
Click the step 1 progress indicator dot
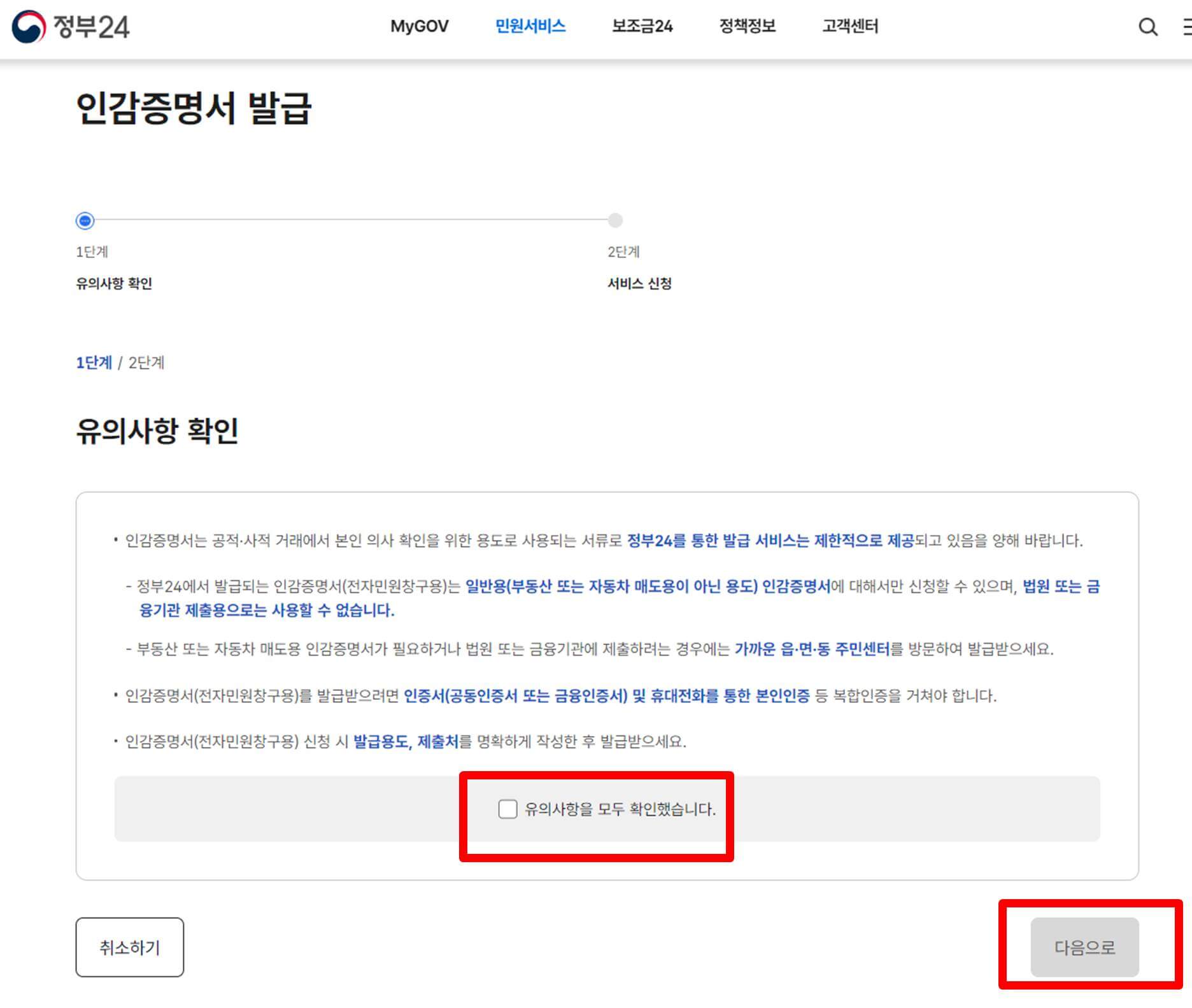tap(85, 221)
